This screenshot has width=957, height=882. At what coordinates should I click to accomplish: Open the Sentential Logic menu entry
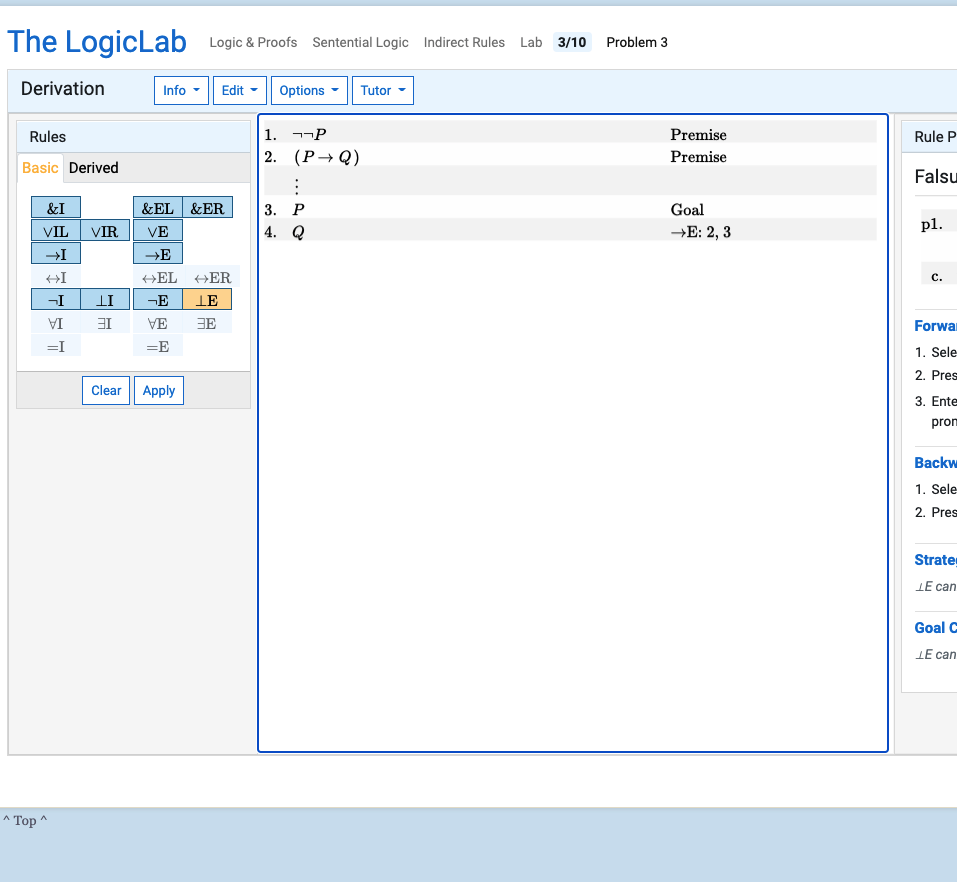360,42
